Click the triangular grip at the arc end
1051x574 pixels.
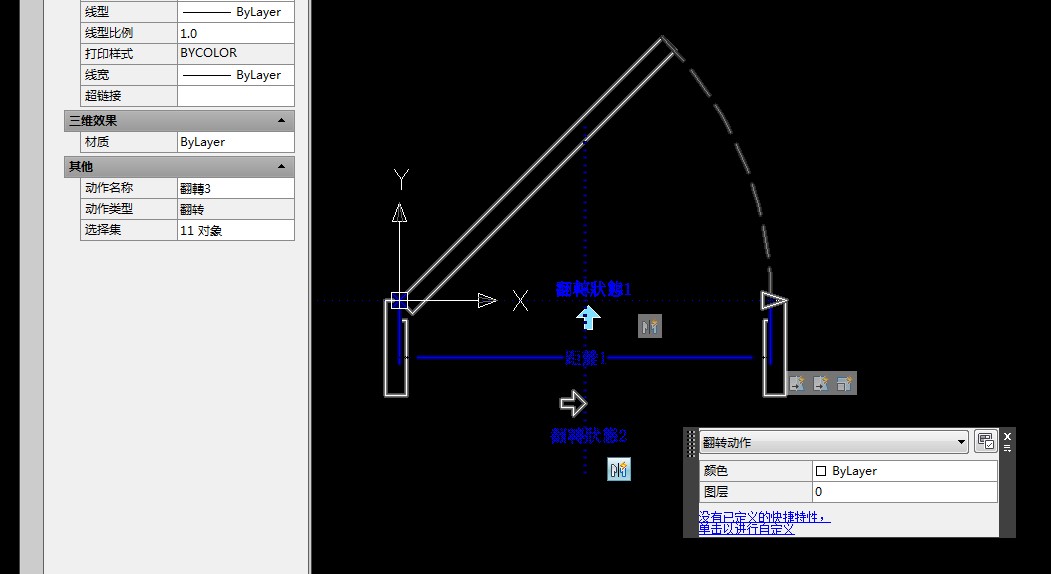773,300
